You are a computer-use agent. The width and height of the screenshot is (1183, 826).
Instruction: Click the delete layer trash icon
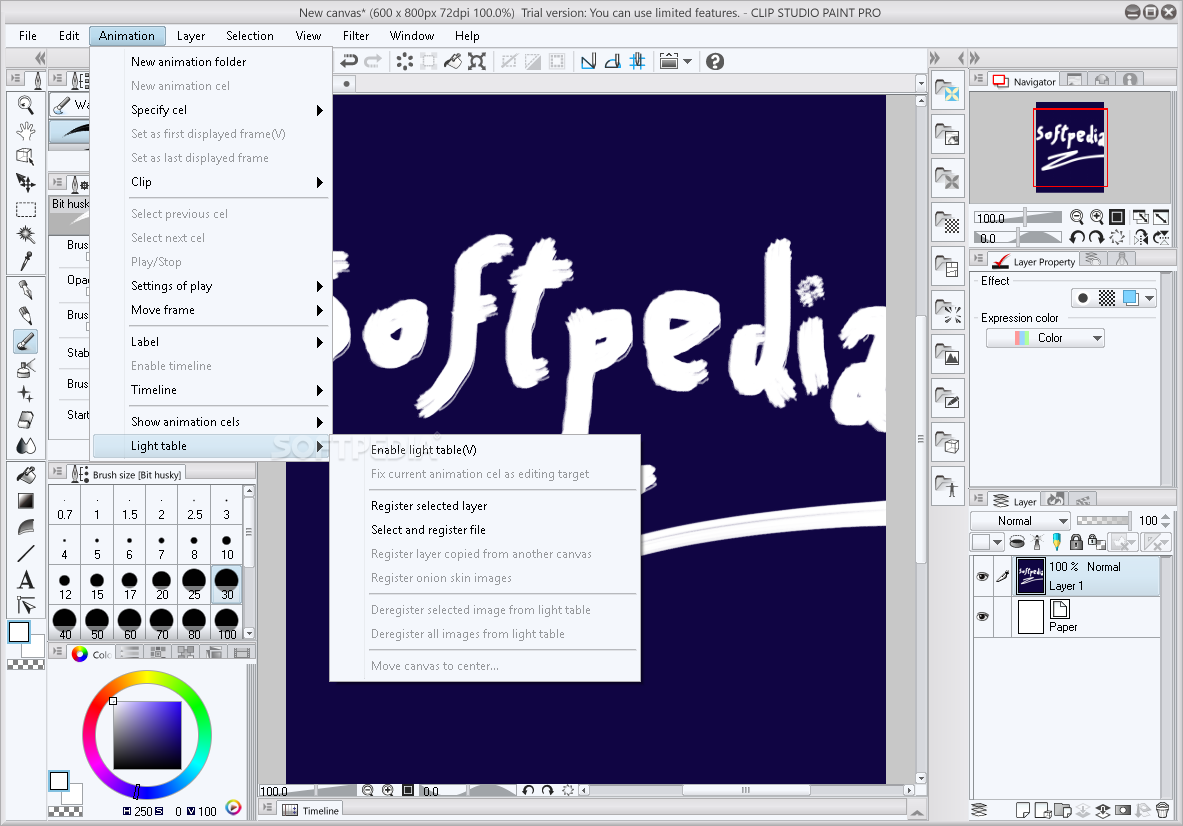[1163, 810]
